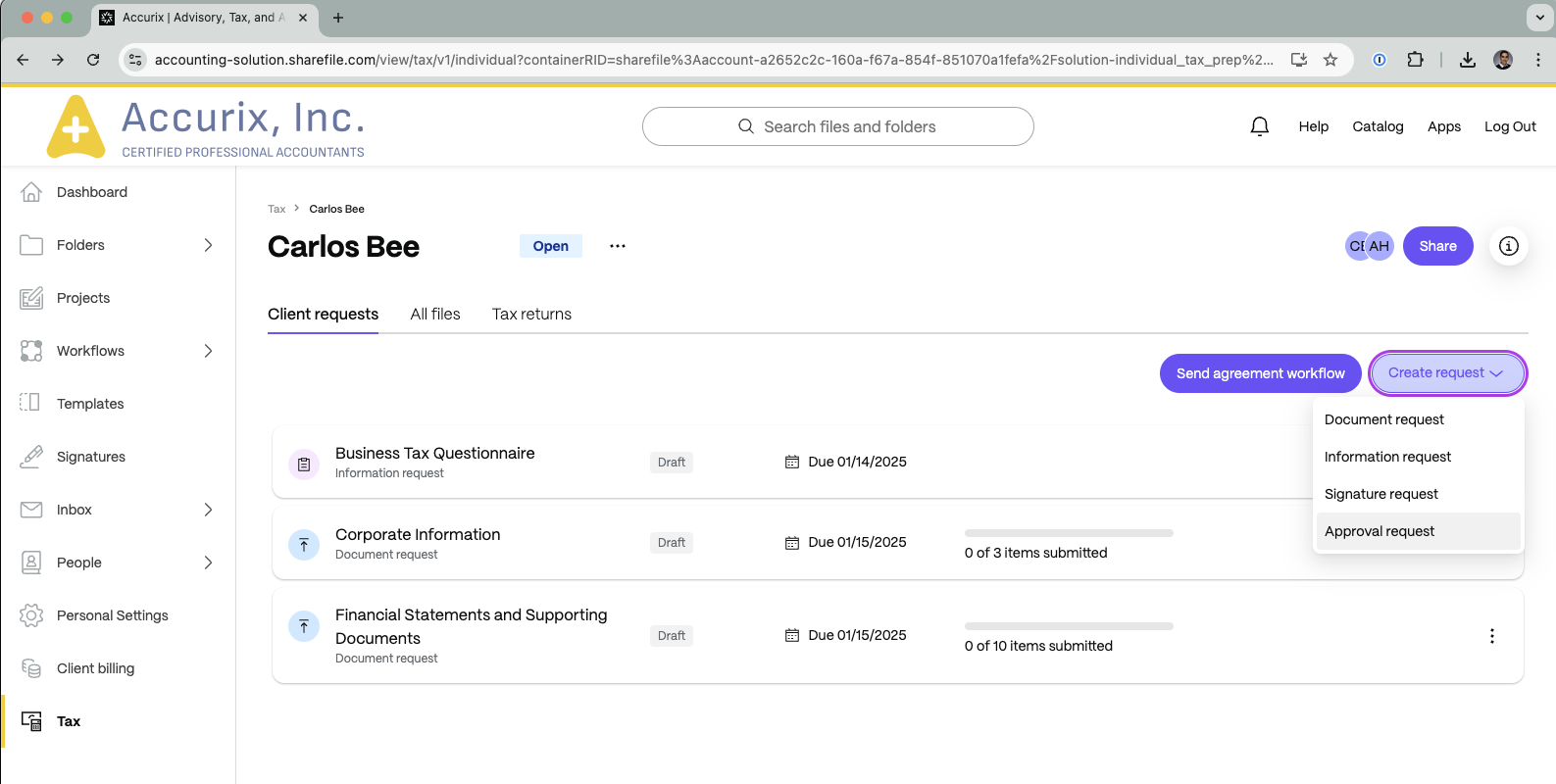Click the 0 of 10 items submitted text
This screenshot has width=1556, height=784.
click(1038, 646)
